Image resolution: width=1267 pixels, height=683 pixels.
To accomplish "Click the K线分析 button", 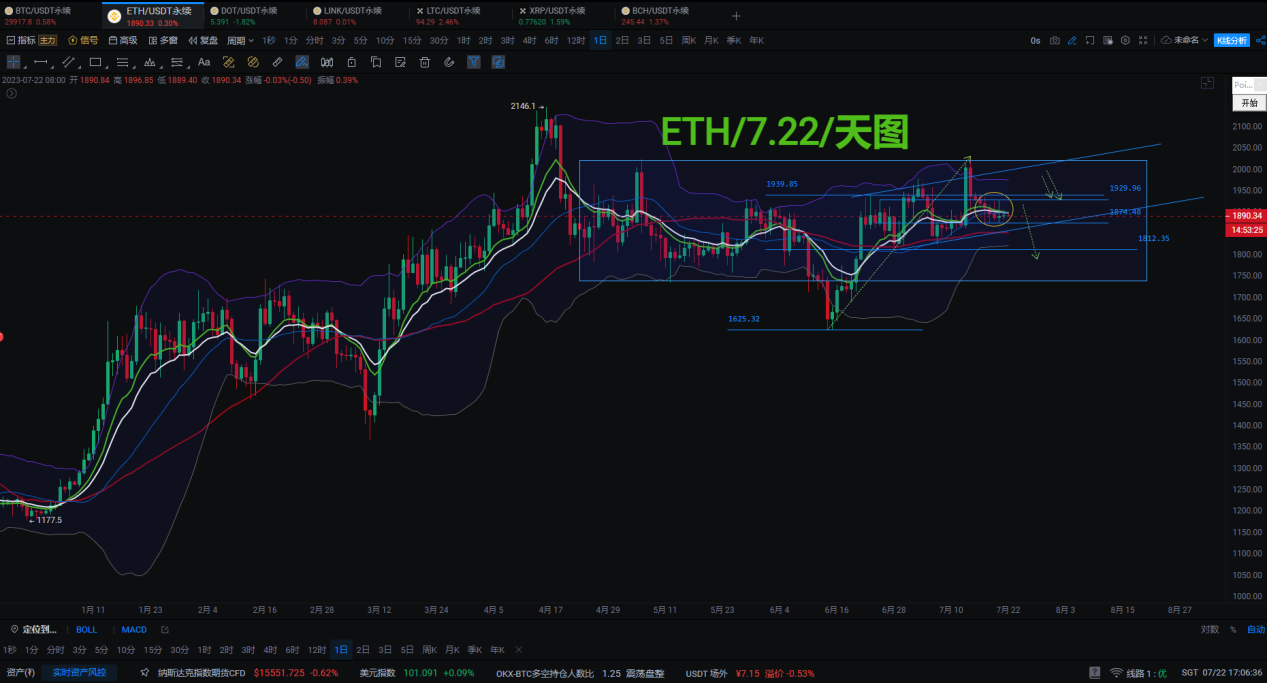I will point(1232,40).
